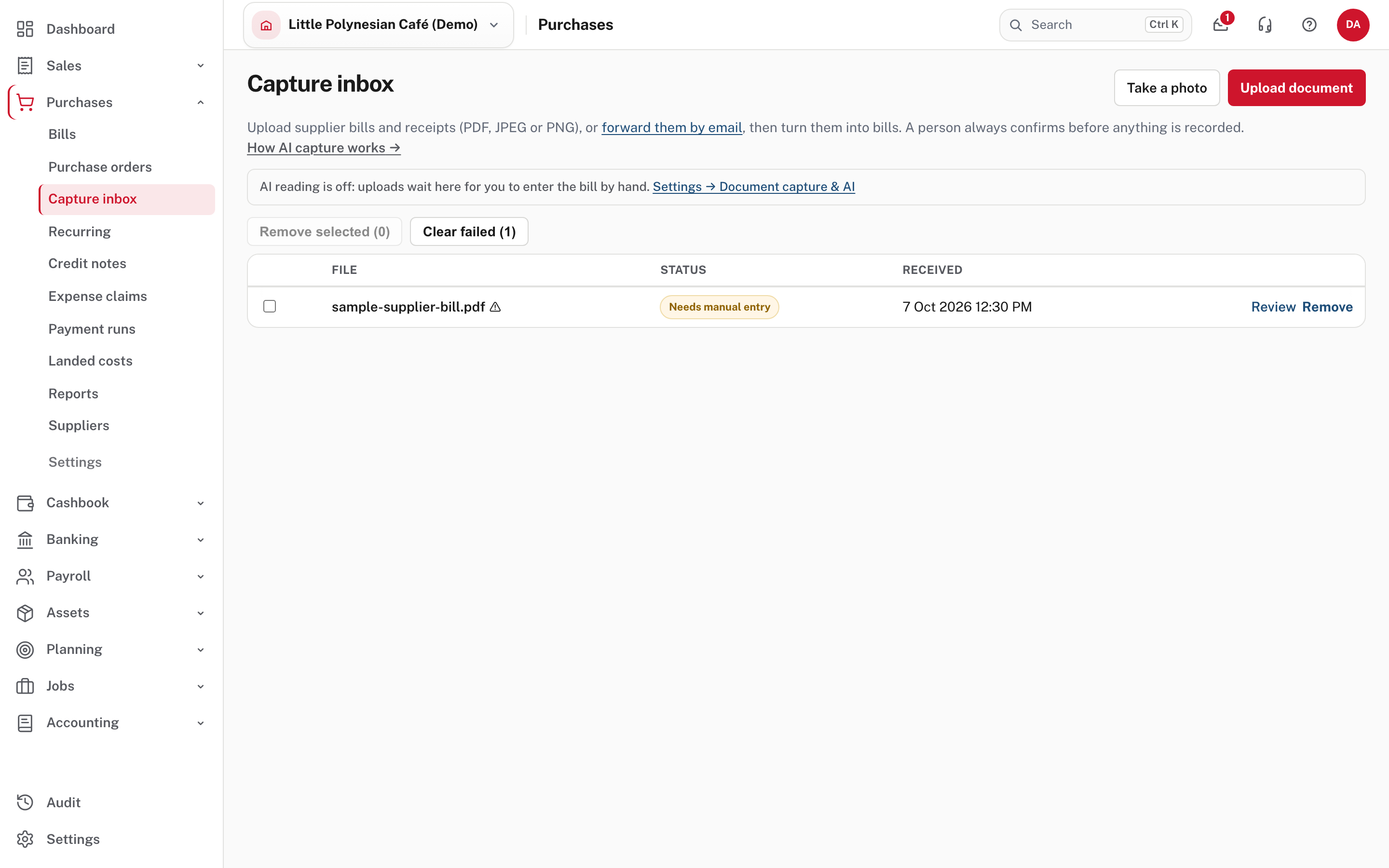Image resolution: width=1389 pixels, height=868 pixels.
Task: Open the notifications inbox icon with badge
Action: click(1221, 25)
